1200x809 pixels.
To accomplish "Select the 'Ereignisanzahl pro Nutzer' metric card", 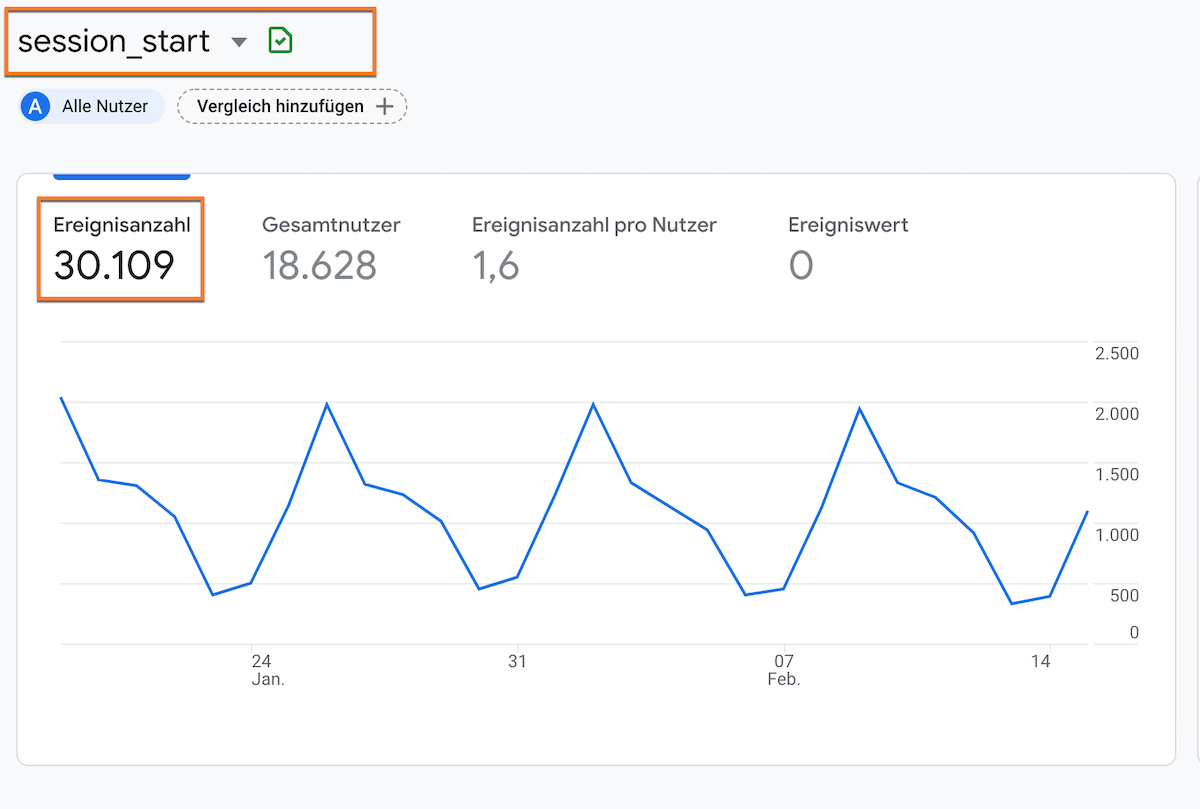I will pos(594,248).
